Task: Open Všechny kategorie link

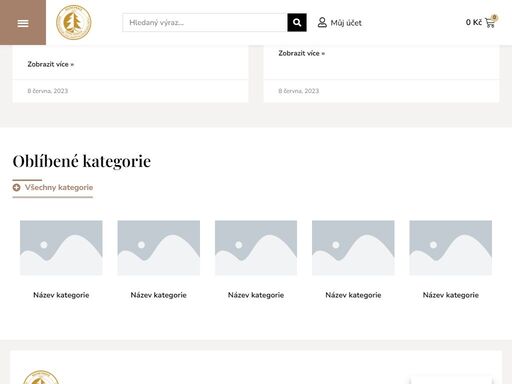Action: 59,188
